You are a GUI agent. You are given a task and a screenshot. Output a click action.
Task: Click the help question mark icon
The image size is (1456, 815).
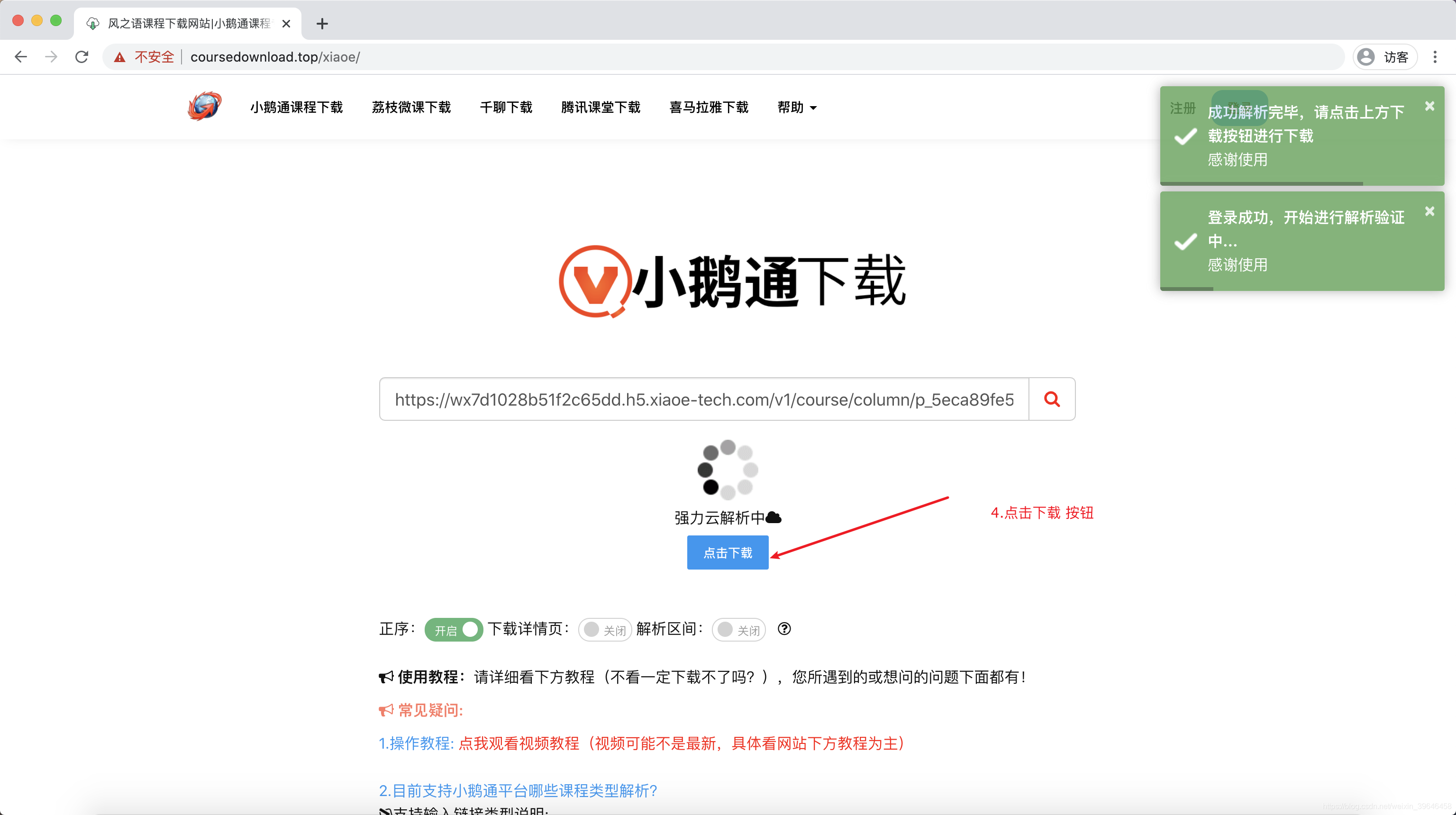784,628
